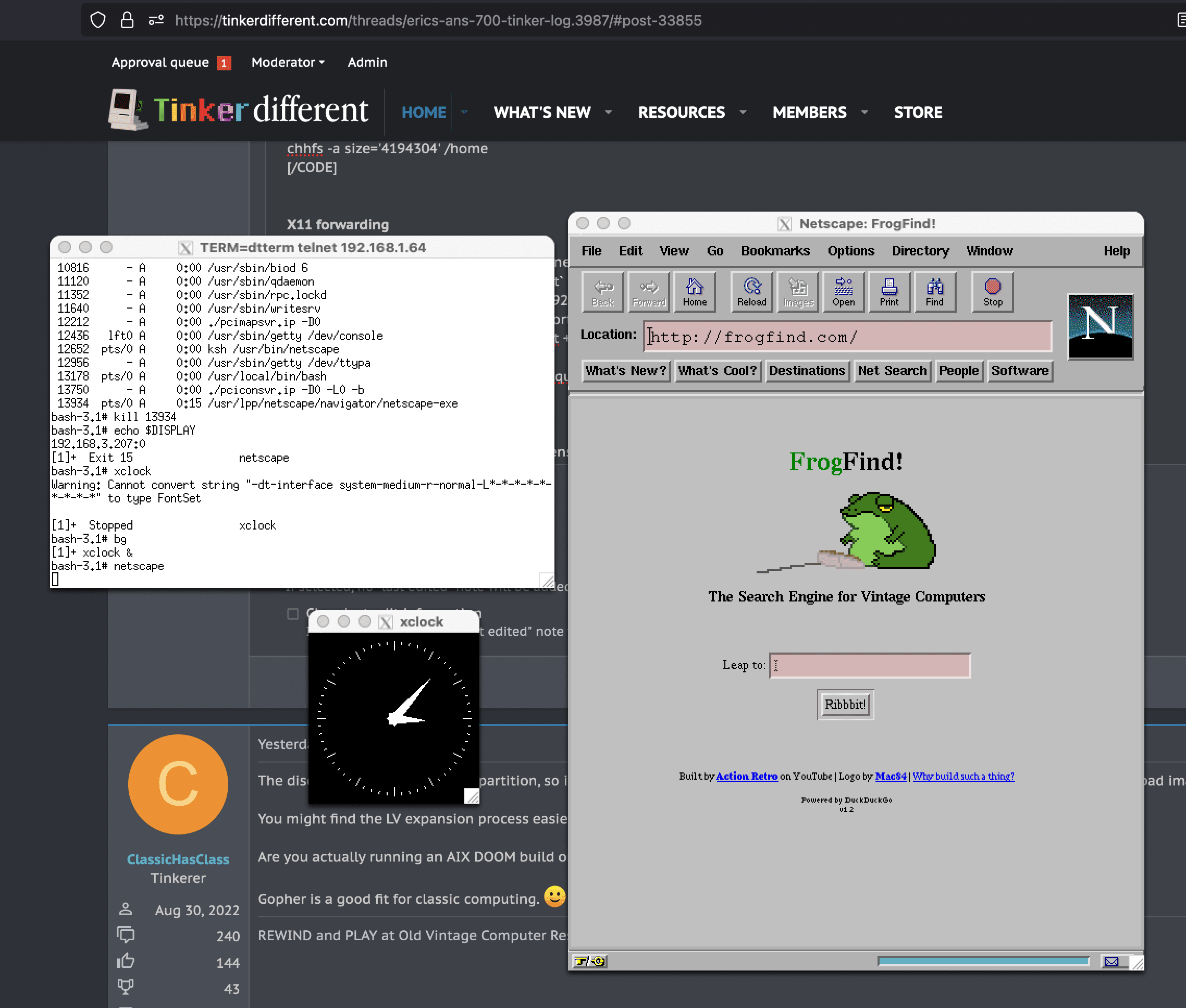Click Netscape Forward toolbar button

(649, 292)
